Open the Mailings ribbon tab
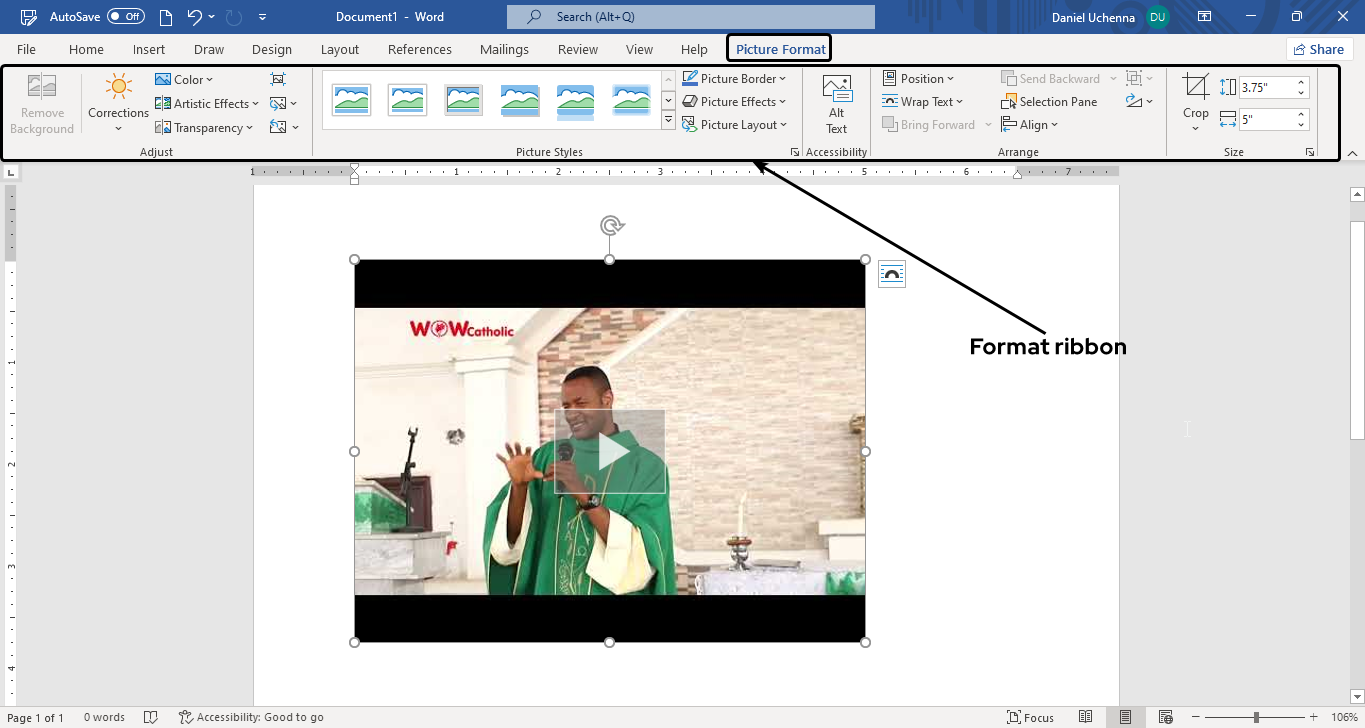Viewport: 1365px width, 728px height. (x=504, y=48)
